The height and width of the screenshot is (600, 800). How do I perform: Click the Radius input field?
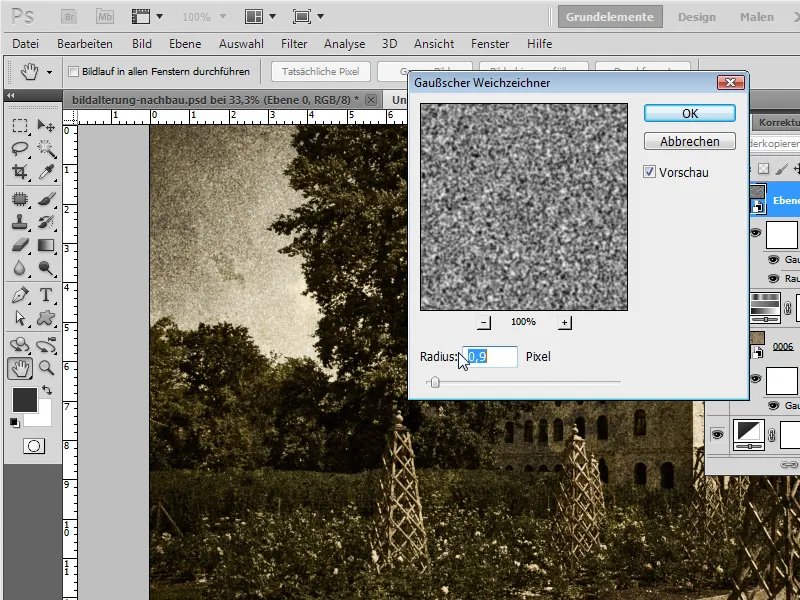(490, 356)
